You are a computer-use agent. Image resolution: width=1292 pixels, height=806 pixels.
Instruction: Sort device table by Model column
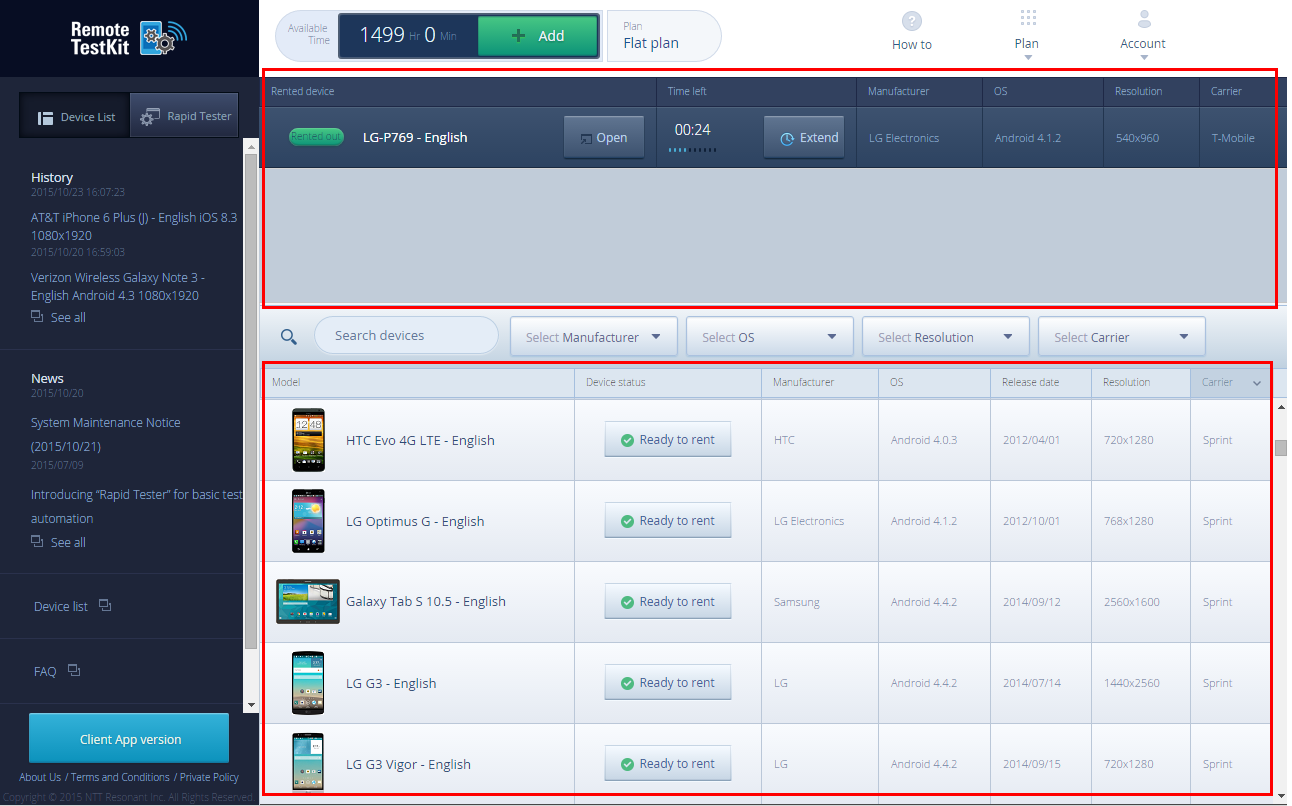point(419,382)
